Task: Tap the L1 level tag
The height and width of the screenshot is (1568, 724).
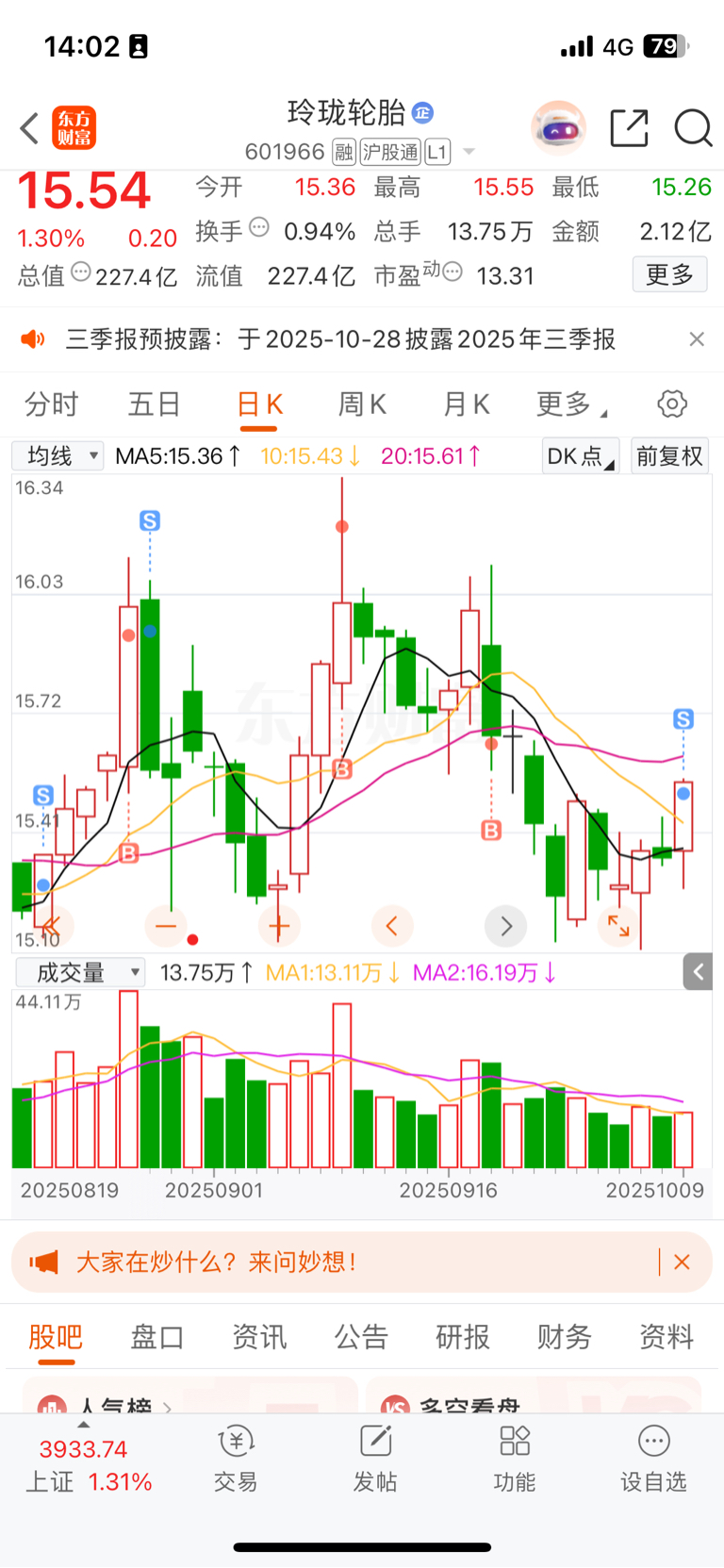Action: (x=437, y=152)
